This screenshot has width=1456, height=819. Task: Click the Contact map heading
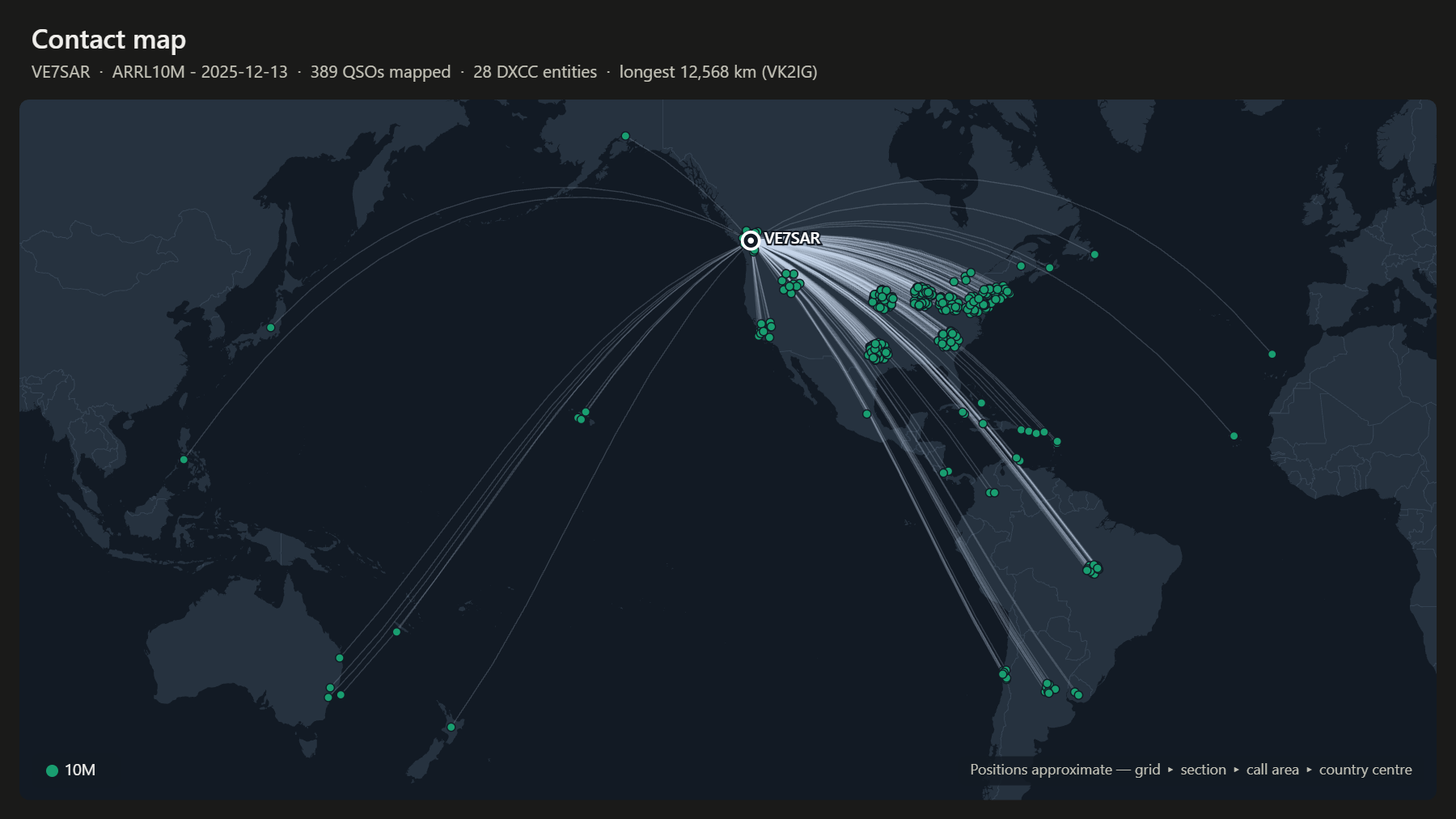pos(108,39)
